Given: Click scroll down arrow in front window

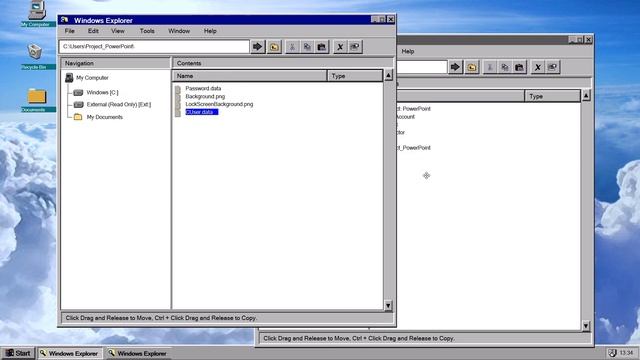Looking at the screenshot, I should (388, 305).
